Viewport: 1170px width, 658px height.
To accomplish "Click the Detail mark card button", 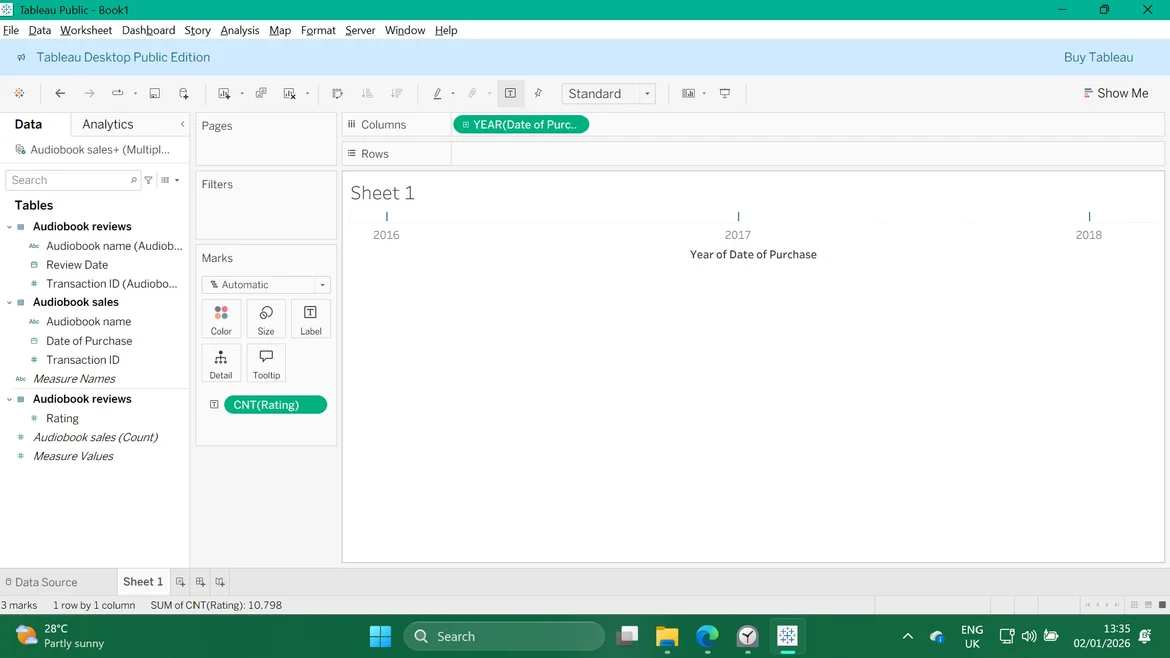I will (x=221, y=363).
